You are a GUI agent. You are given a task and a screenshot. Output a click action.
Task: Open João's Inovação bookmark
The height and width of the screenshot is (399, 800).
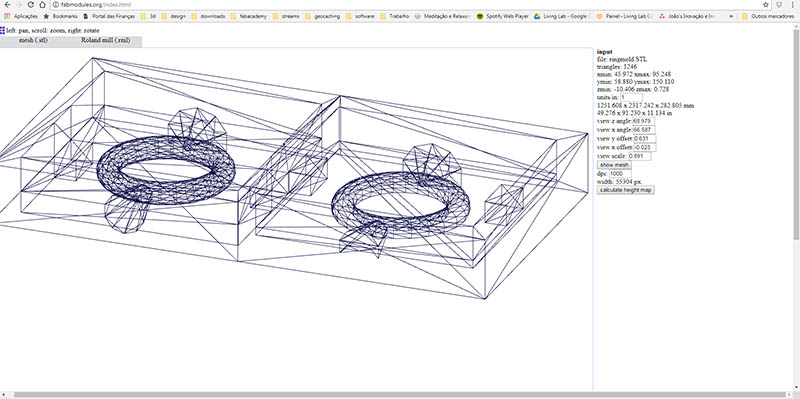tap(687, 16)
